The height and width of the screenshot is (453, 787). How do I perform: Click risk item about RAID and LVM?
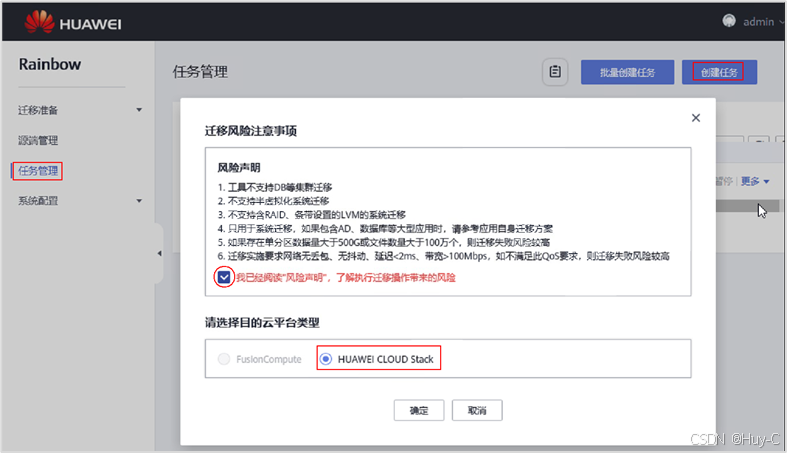311,215
